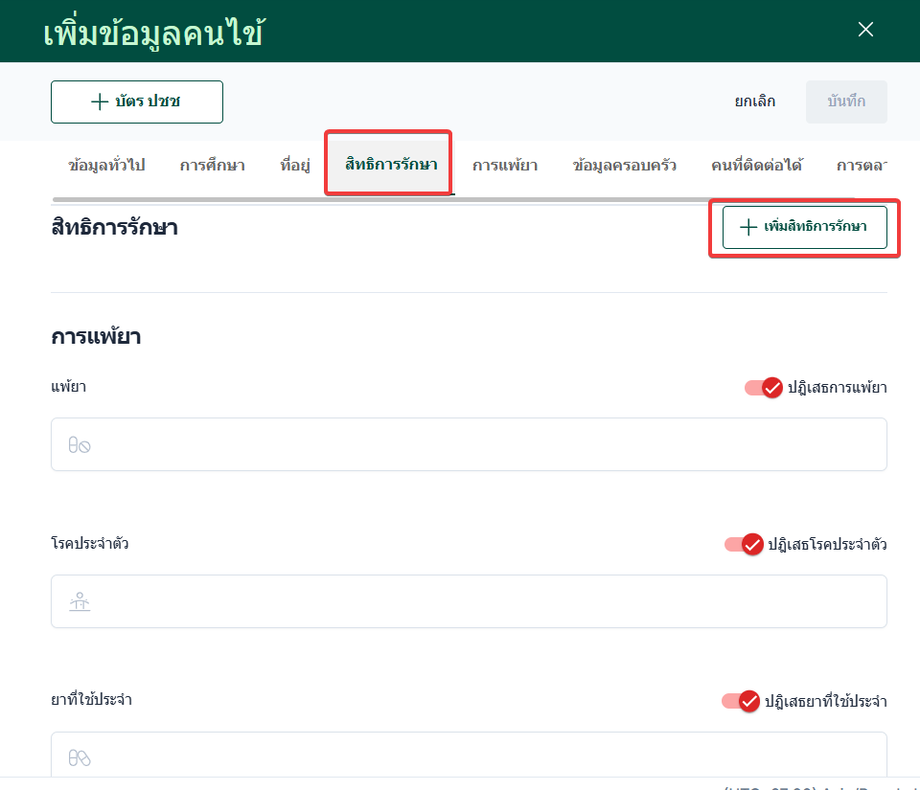Select the ที่อยู่ tab

295,165
